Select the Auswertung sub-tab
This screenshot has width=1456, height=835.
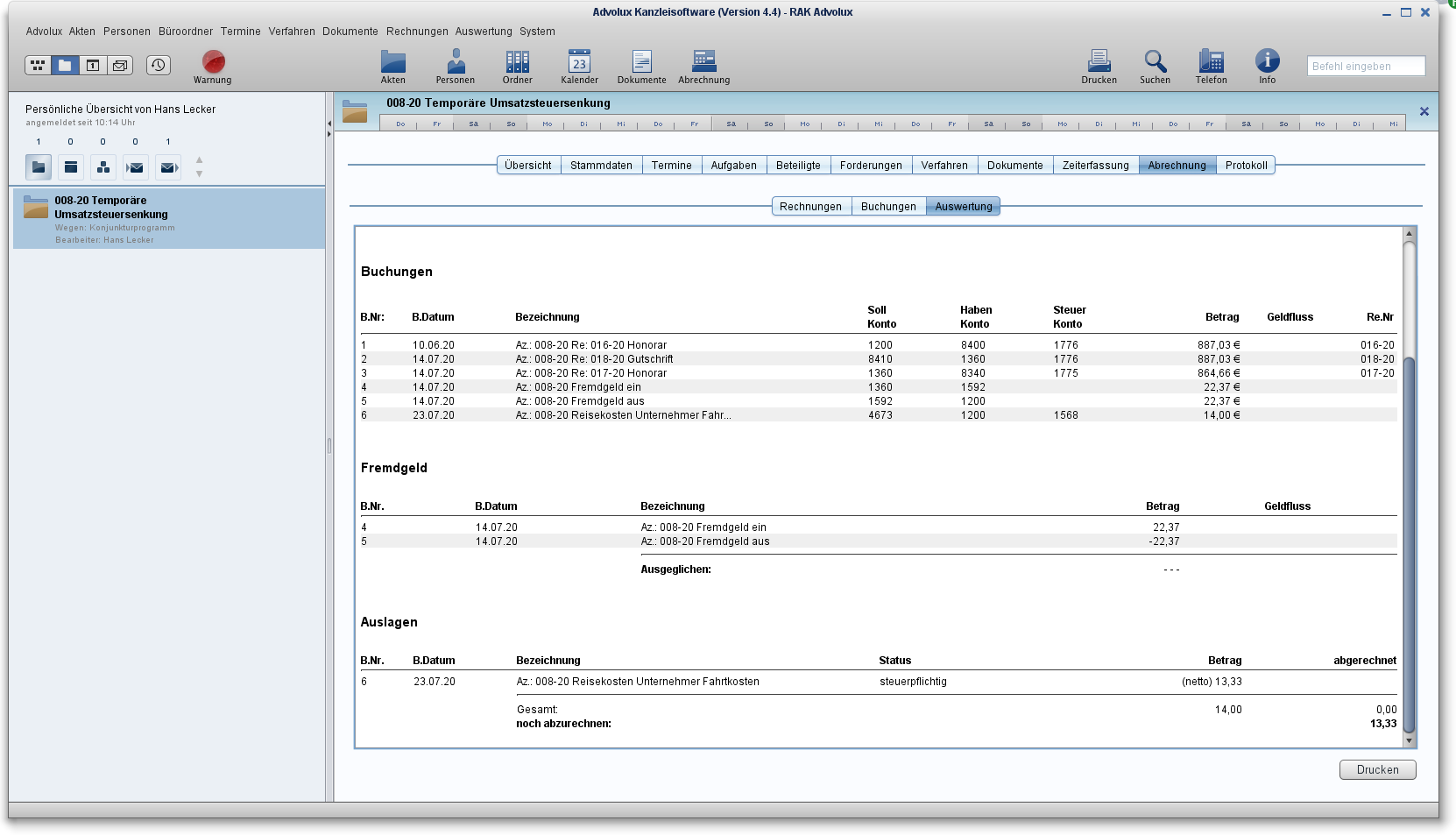(963, 206)
